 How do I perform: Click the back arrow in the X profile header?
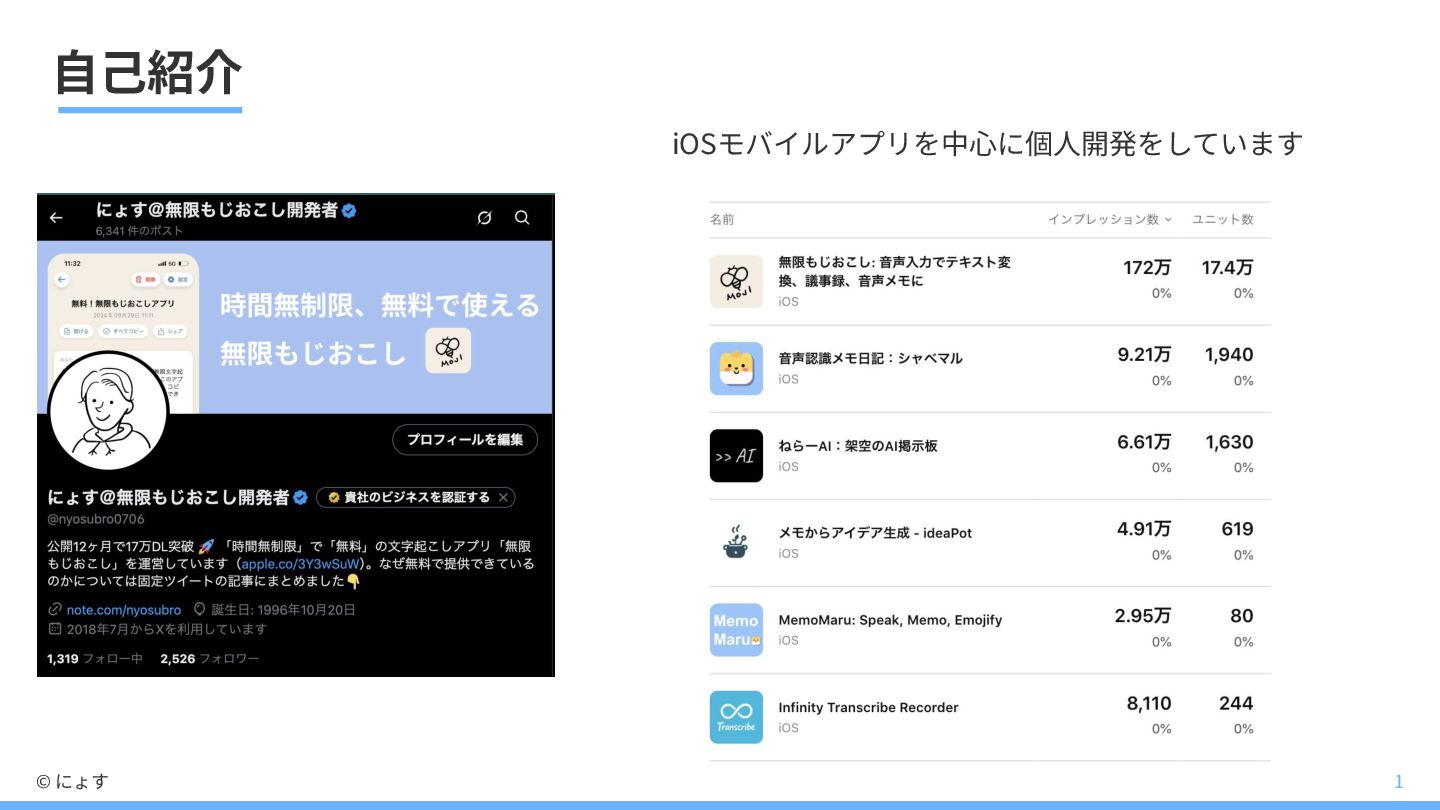pyautogui.click(x=56, y=217)
